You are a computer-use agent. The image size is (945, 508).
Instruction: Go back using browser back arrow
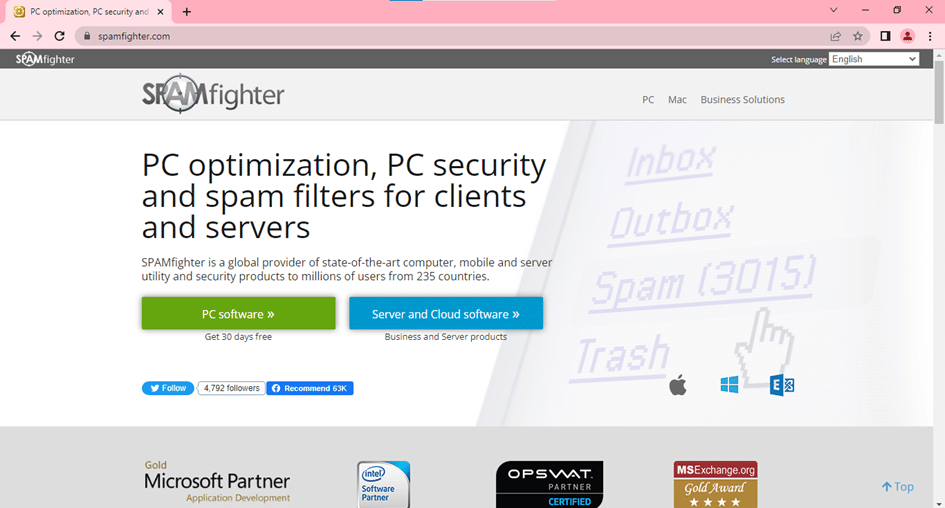pyautogui.click(x=15, y=36)
